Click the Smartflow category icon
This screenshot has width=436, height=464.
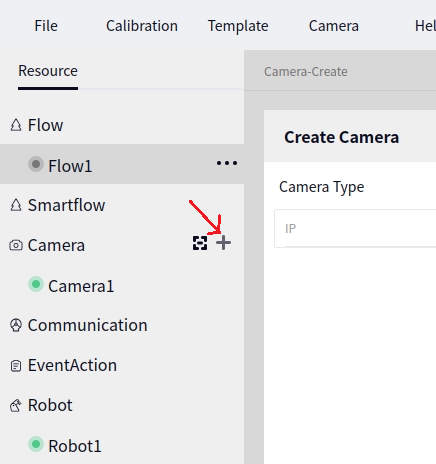click(16, 205)
